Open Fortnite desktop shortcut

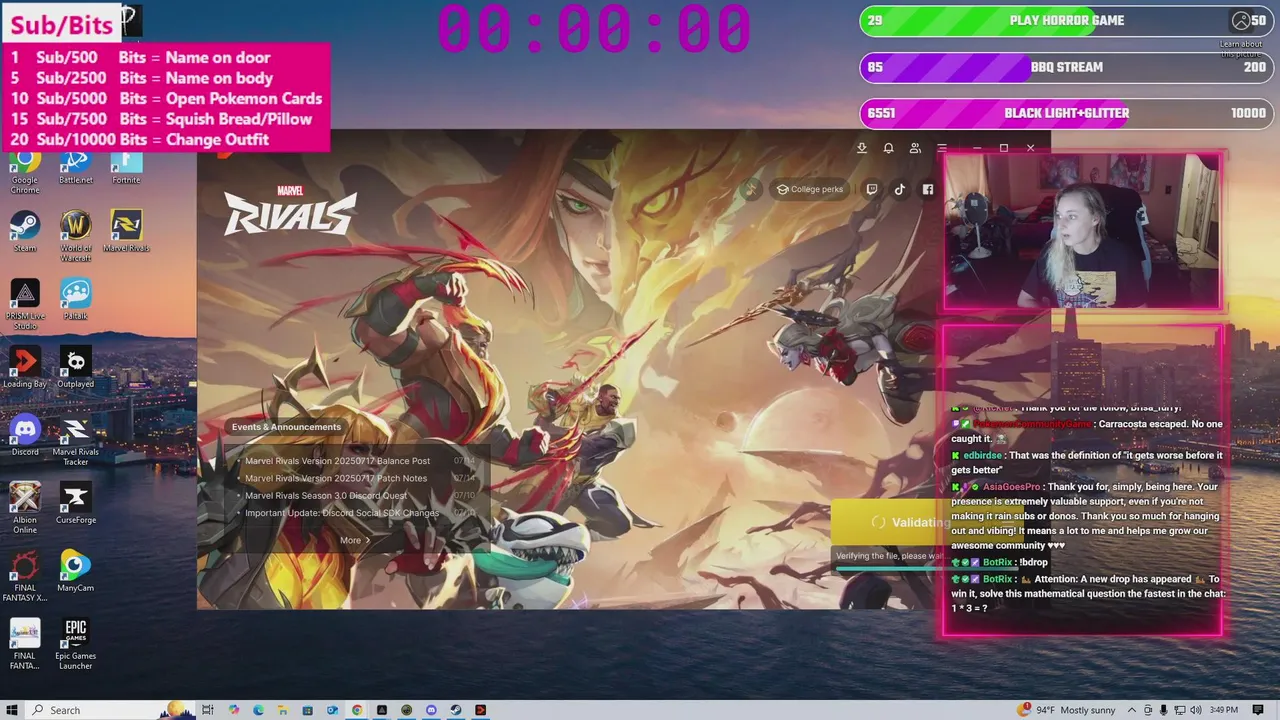point(126,166)
